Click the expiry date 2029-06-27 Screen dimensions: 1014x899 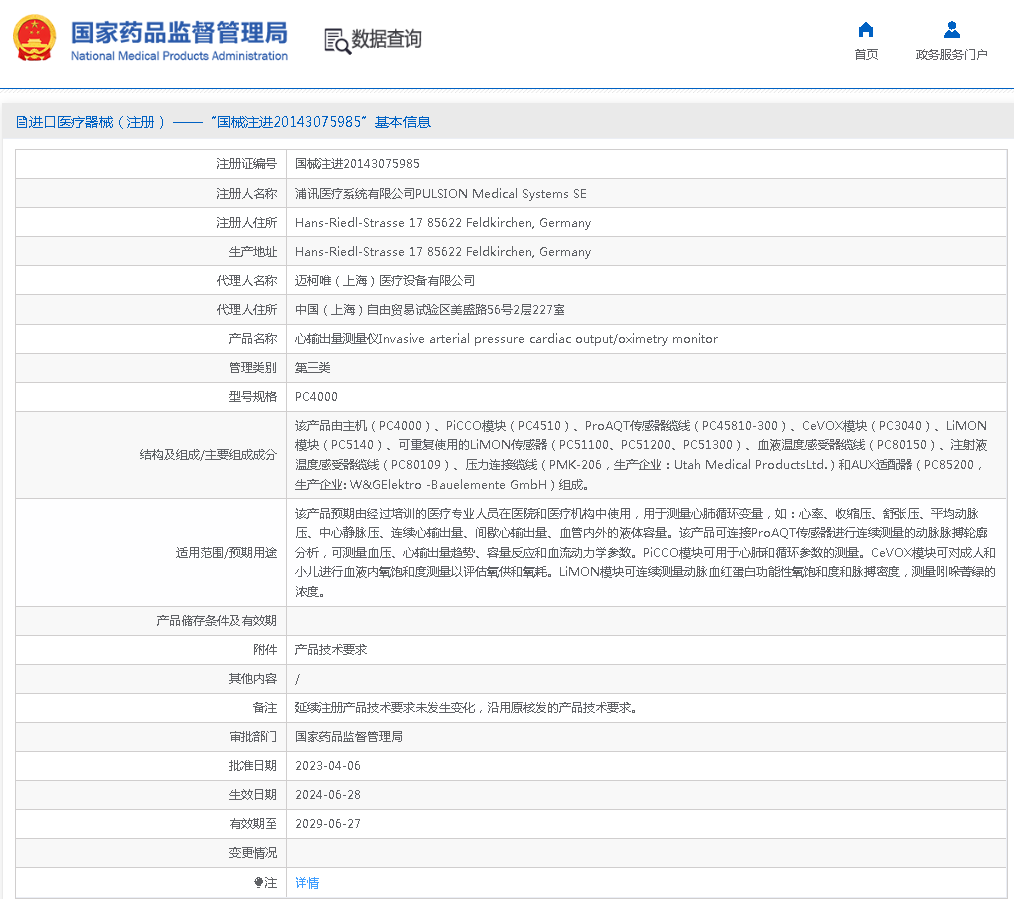pos(328,824)
